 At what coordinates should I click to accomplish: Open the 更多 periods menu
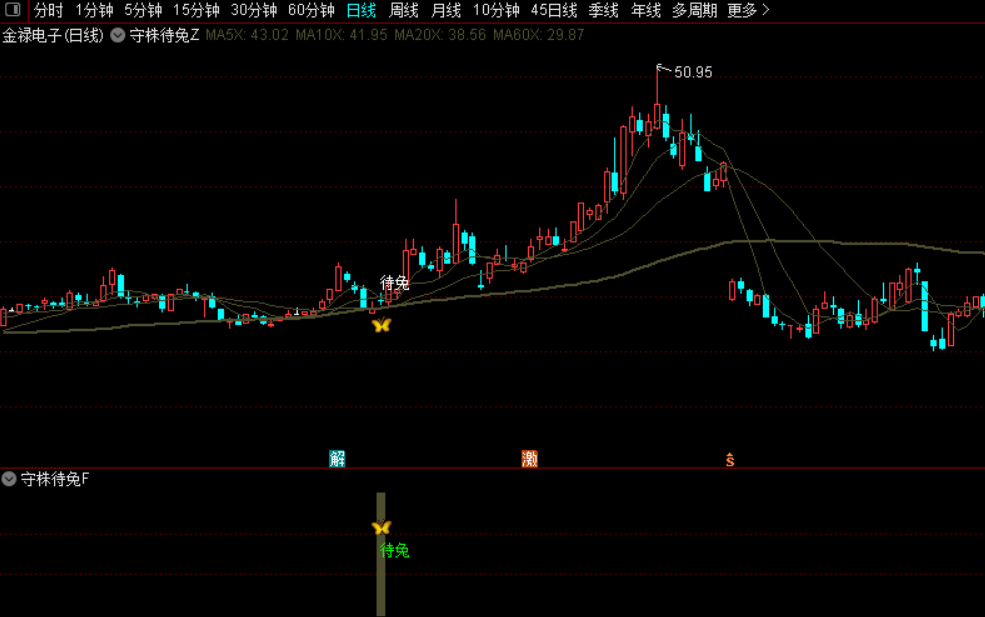pos(748,10)
